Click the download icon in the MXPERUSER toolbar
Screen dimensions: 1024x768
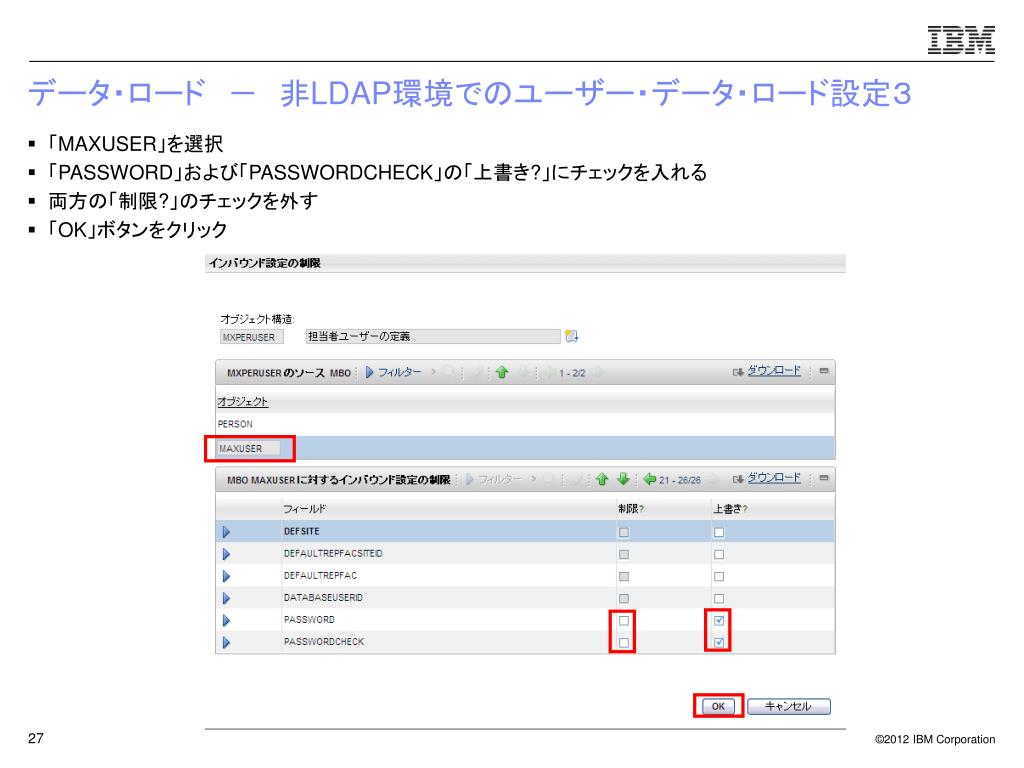(738, 372)
